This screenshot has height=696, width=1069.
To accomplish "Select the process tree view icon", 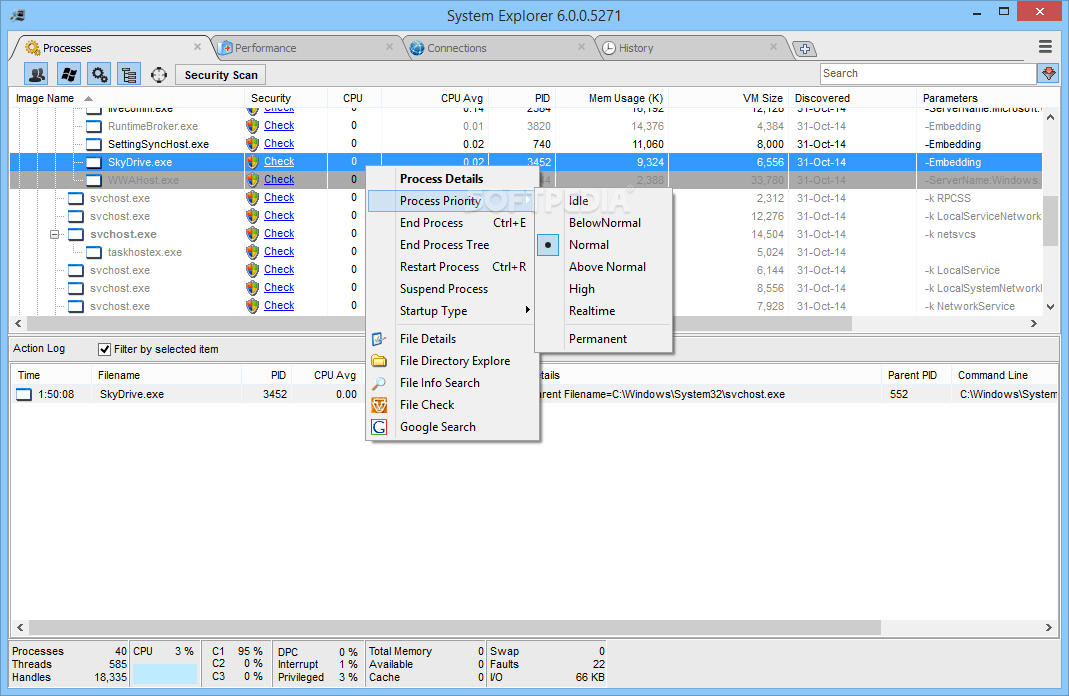I will (x=130, y=74).
